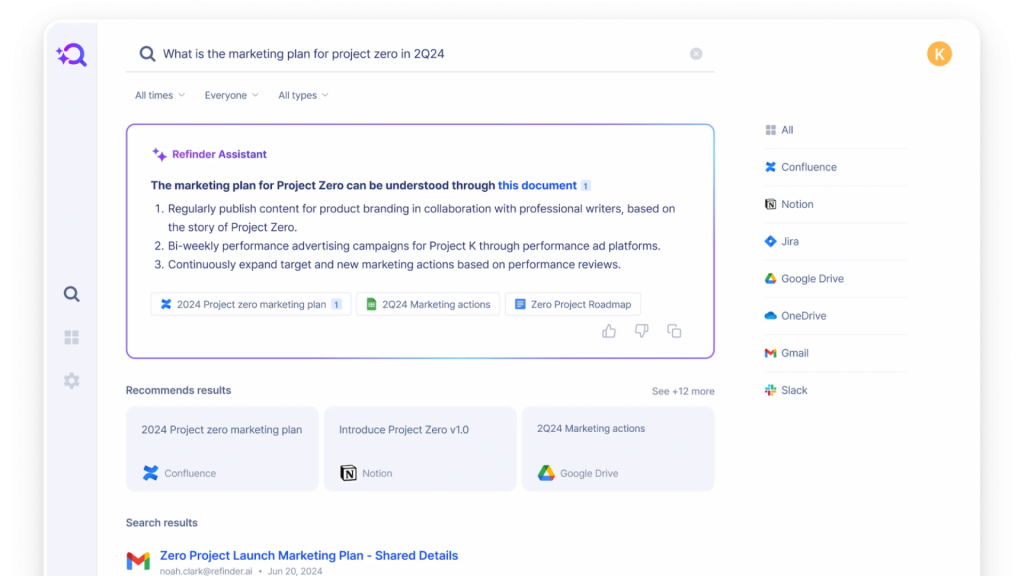The image size is (1024, 576).
Task: Click the user avatar K icon
Action: (938, 54)
